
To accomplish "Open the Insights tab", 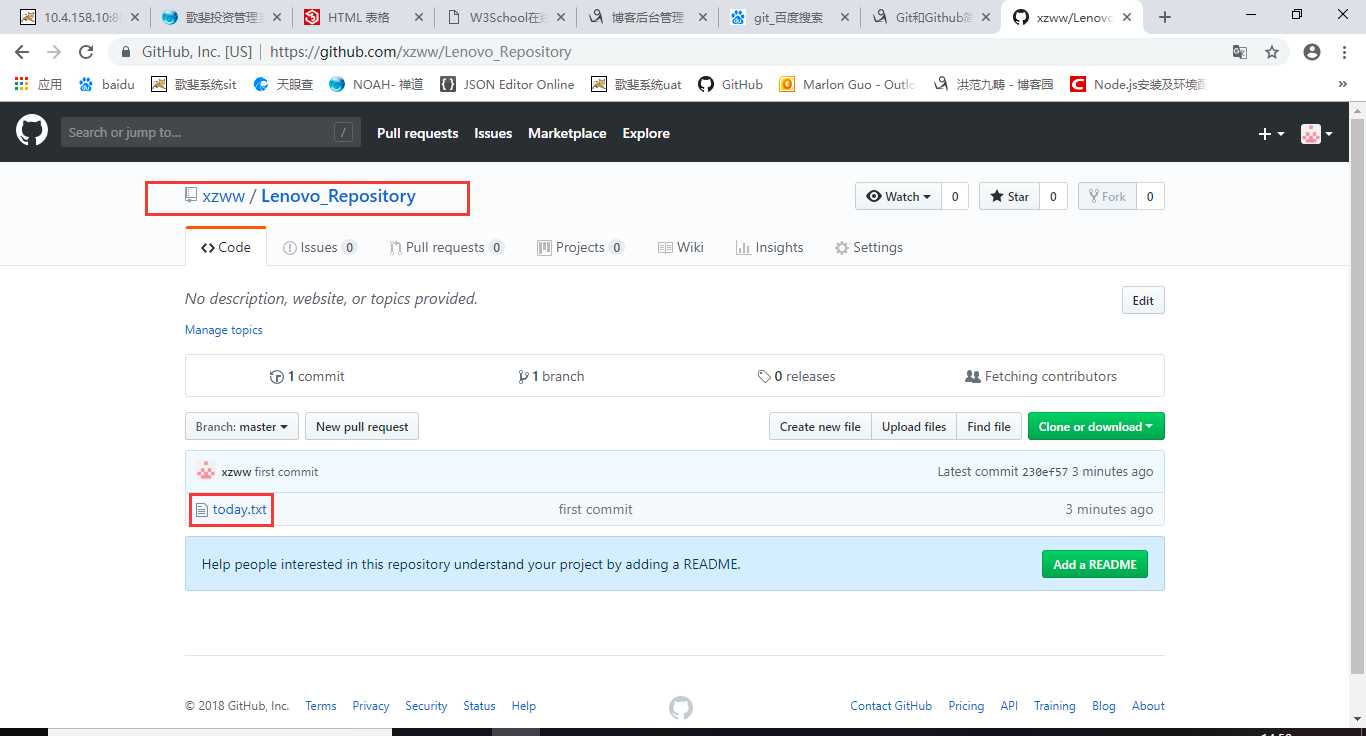I will click(x=770, y=247).
